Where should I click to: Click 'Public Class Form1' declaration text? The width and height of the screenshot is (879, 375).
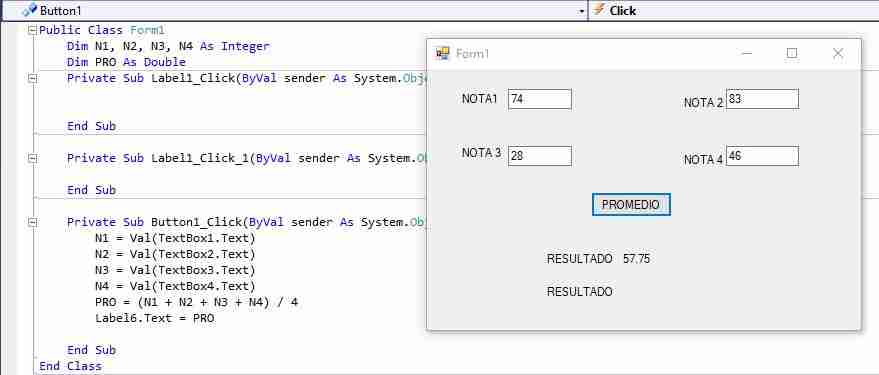point(101,30)
